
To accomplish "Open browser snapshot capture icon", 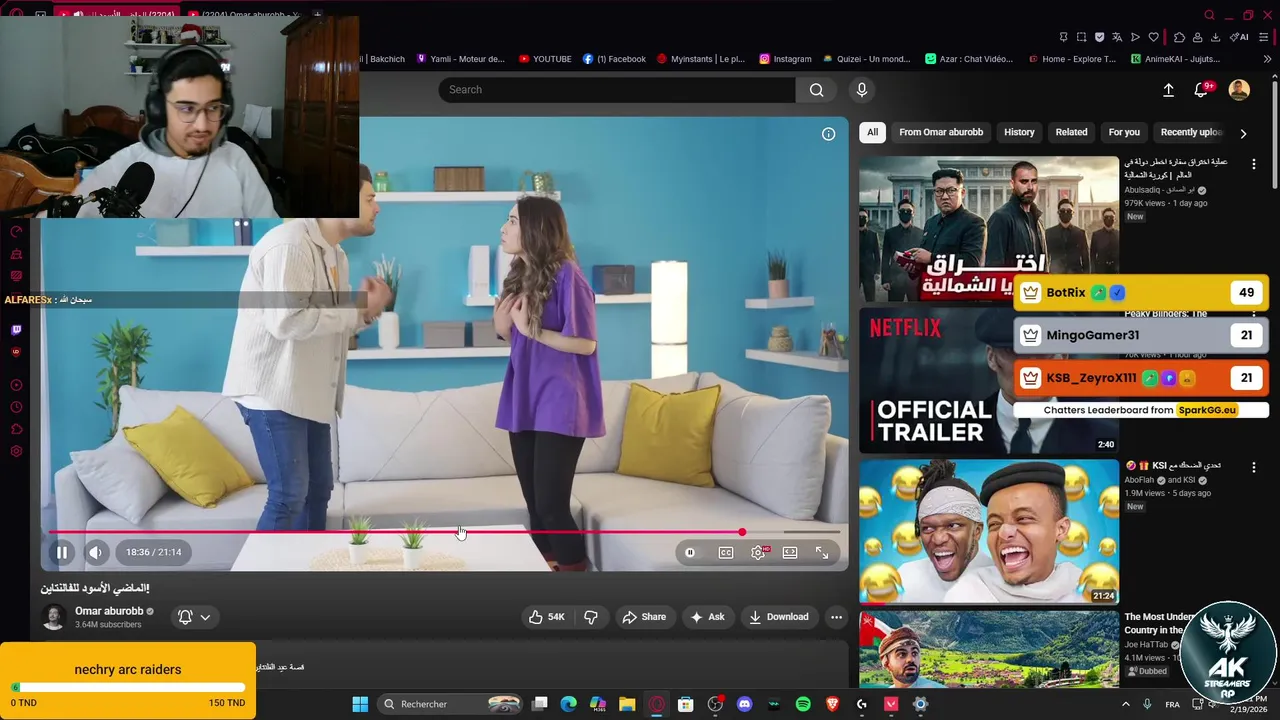I will click(x=1081, y=37).
